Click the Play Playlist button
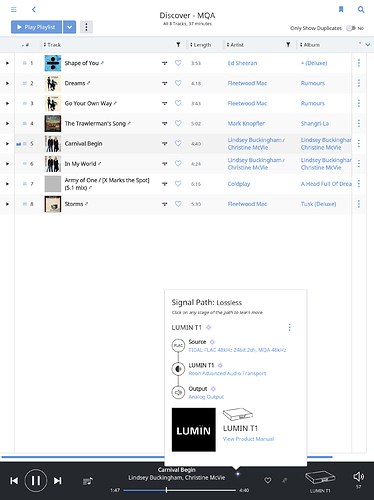Viewport: 374px width, 500px height. coord(36,27)
